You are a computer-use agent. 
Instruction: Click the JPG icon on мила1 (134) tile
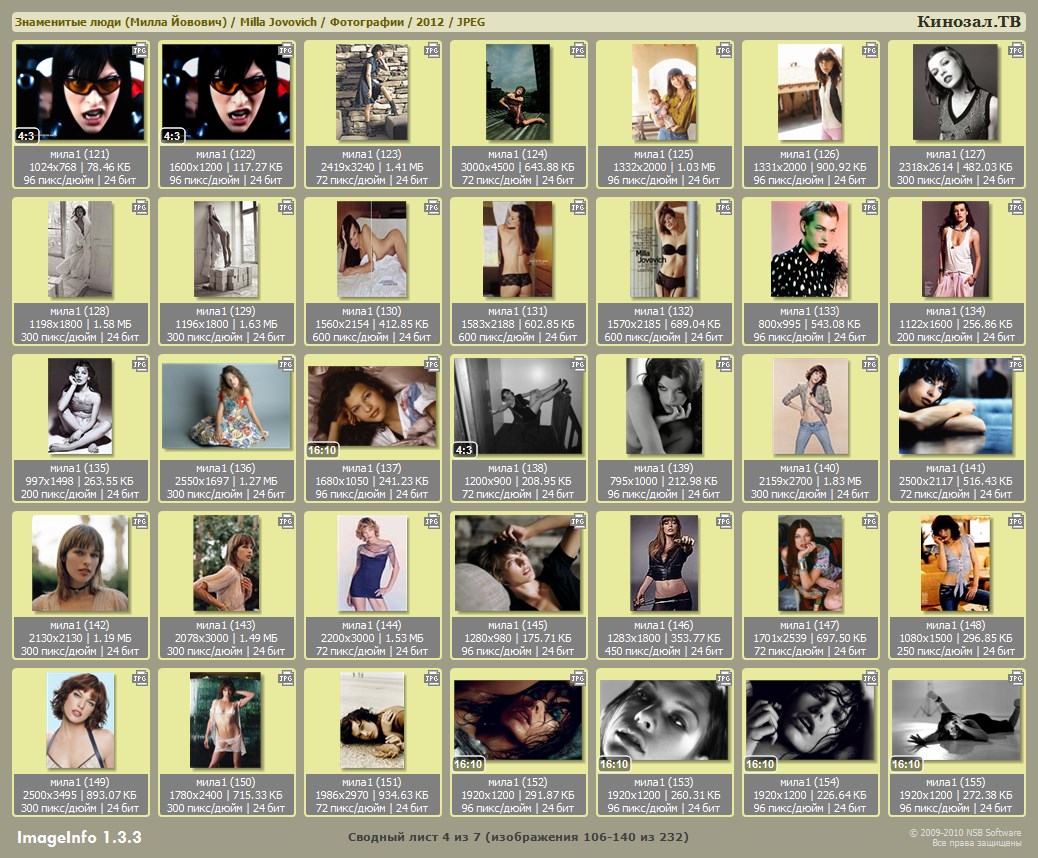click(1016, 206)
